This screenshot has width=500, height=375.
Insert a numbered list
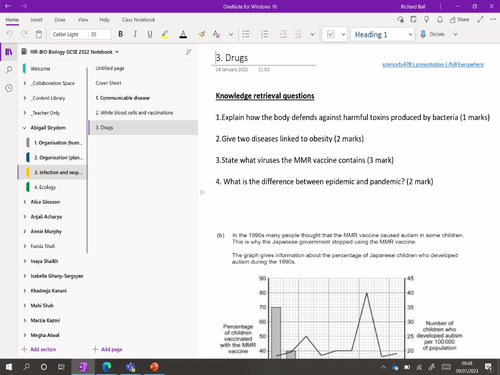[x=265, y=34]
